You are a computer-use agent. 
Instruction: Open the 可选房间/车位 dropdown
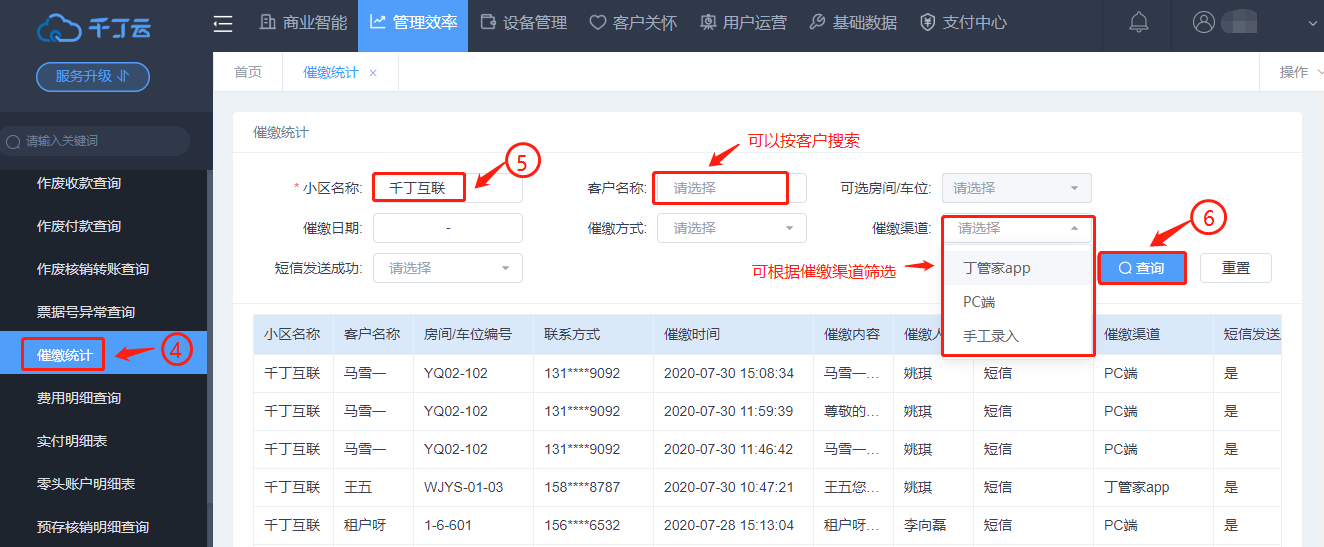coord(1016,188)
